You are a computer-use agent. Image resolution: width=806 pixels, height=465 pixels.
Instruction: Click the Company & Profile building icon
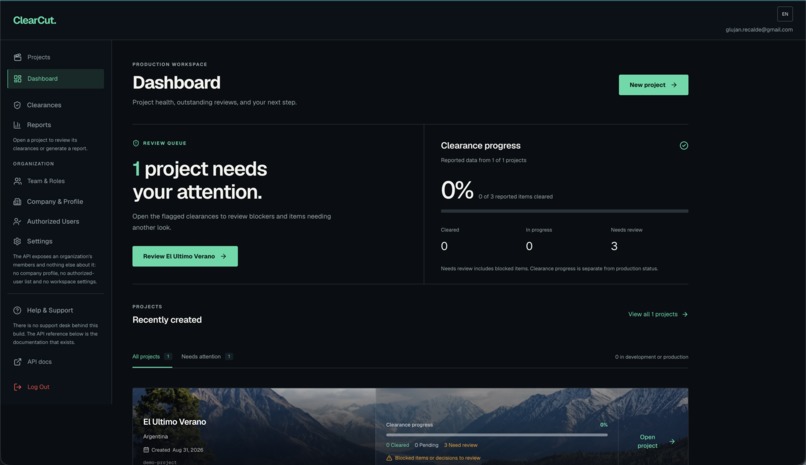pos(17,201)
